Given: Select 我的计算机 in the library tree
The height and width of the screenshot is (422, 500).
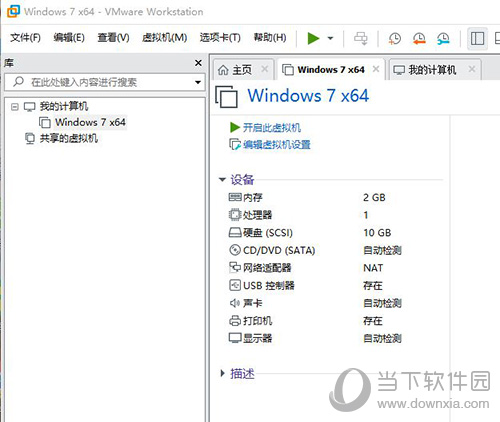Looking at the screenshot, I should (x=64, y=107).
